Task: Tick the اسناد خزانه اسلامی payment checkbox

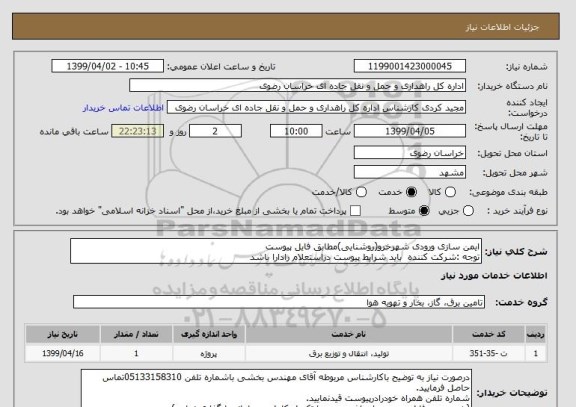Action: click(355, 211)
